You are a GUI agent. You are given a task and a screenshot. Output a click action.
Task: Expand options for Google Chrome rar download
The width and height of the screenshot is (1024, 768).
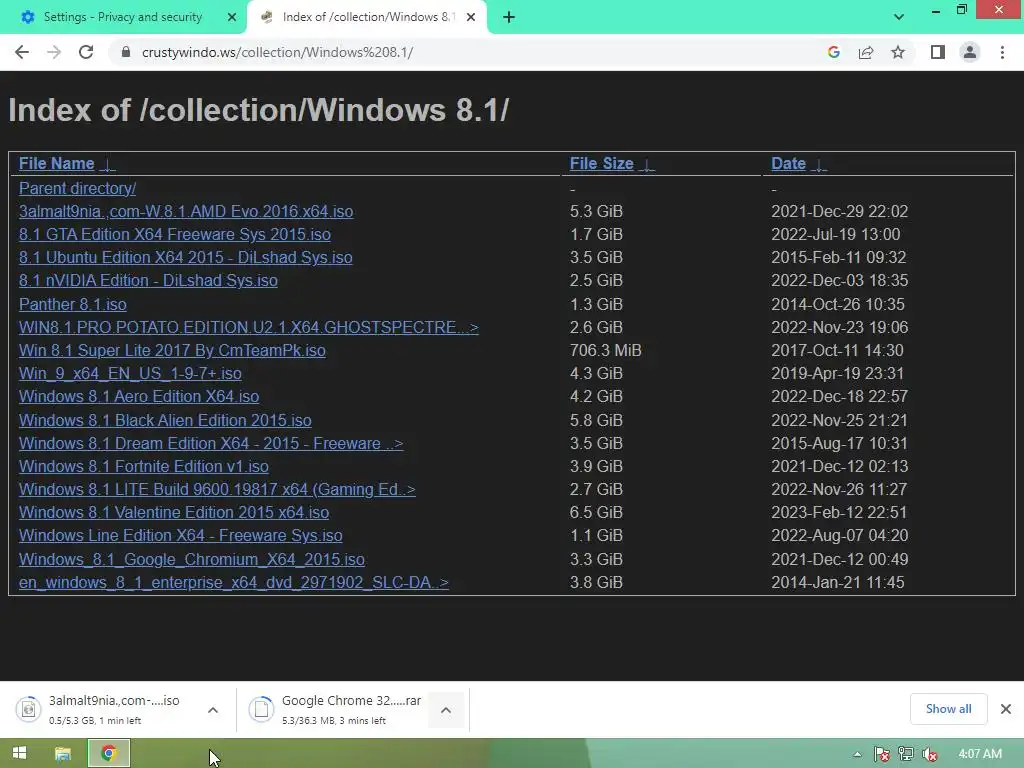(x=446, y=709)
